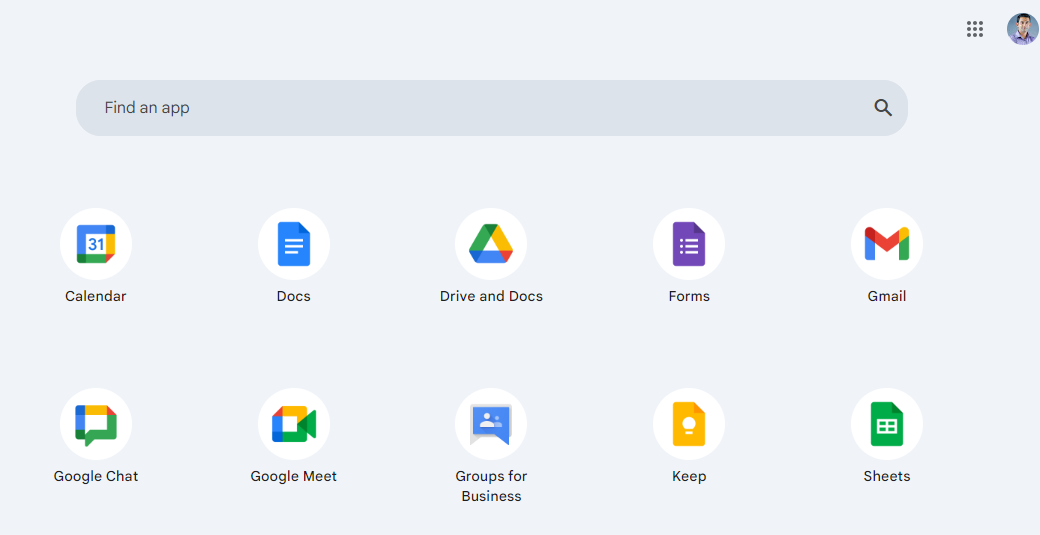Open the Calendar app icon

point(96,244)
